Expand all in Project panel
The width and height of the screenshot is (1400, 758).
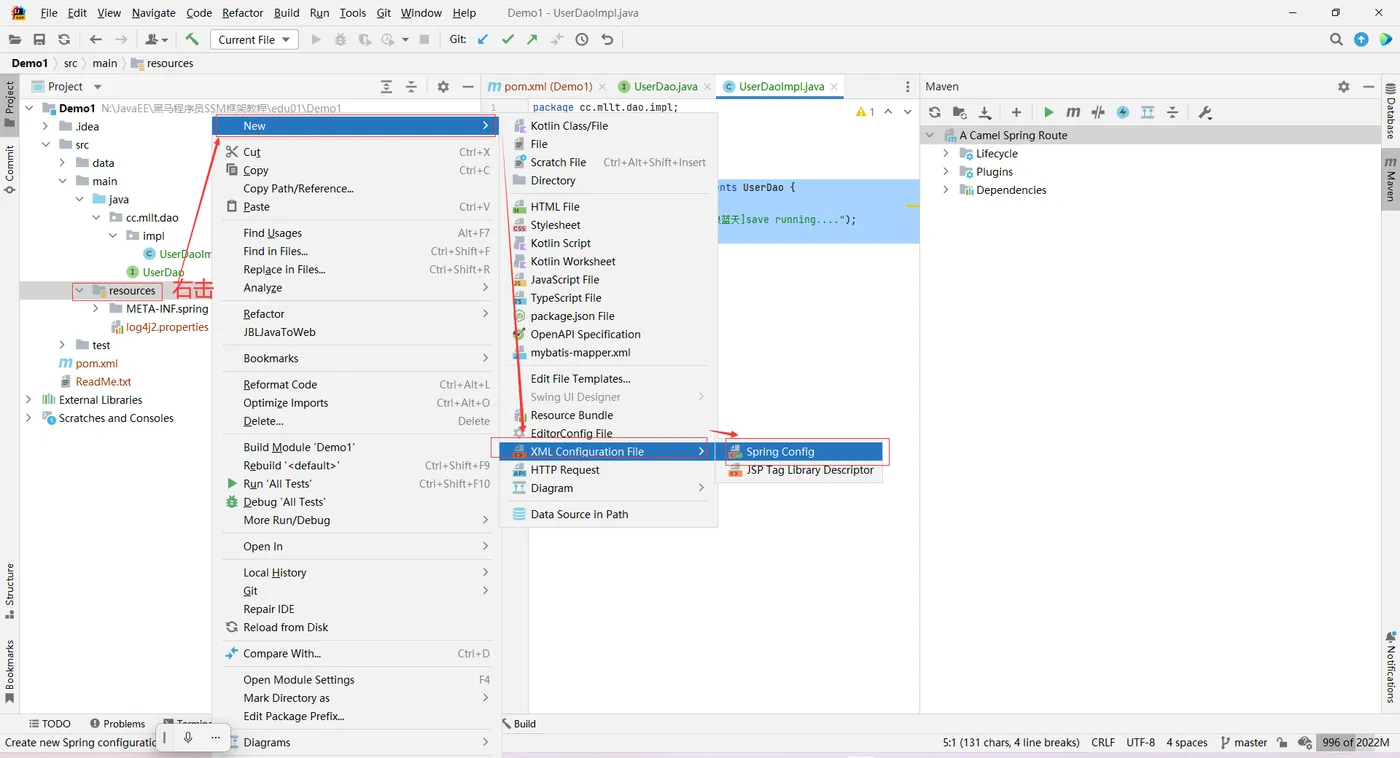click(386, 87)
